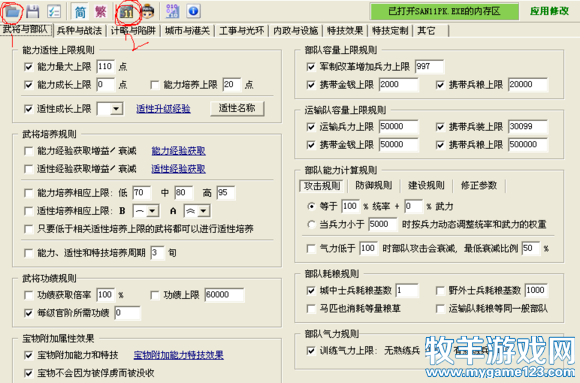
Task: Open 适性经验获取 link
Action: click(x=178, y=169)
